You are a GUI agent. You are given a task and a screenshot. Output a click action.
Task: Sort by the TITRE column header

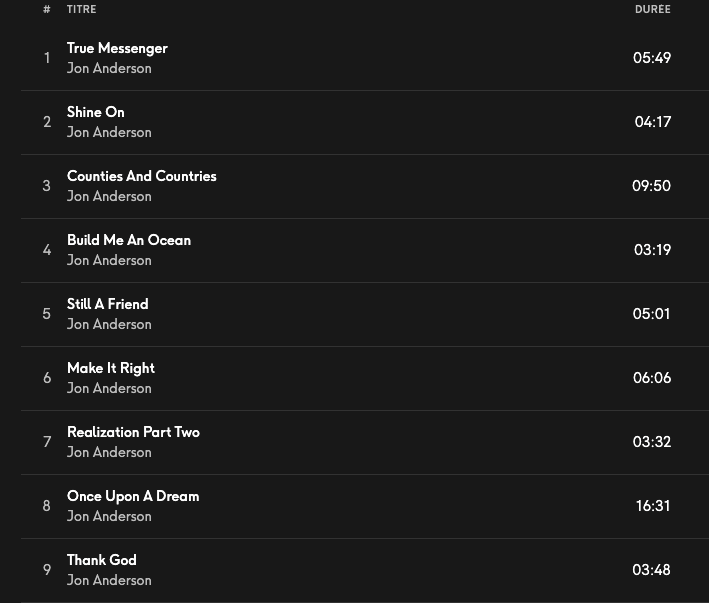pyautogui.click(x=82, y=9)
